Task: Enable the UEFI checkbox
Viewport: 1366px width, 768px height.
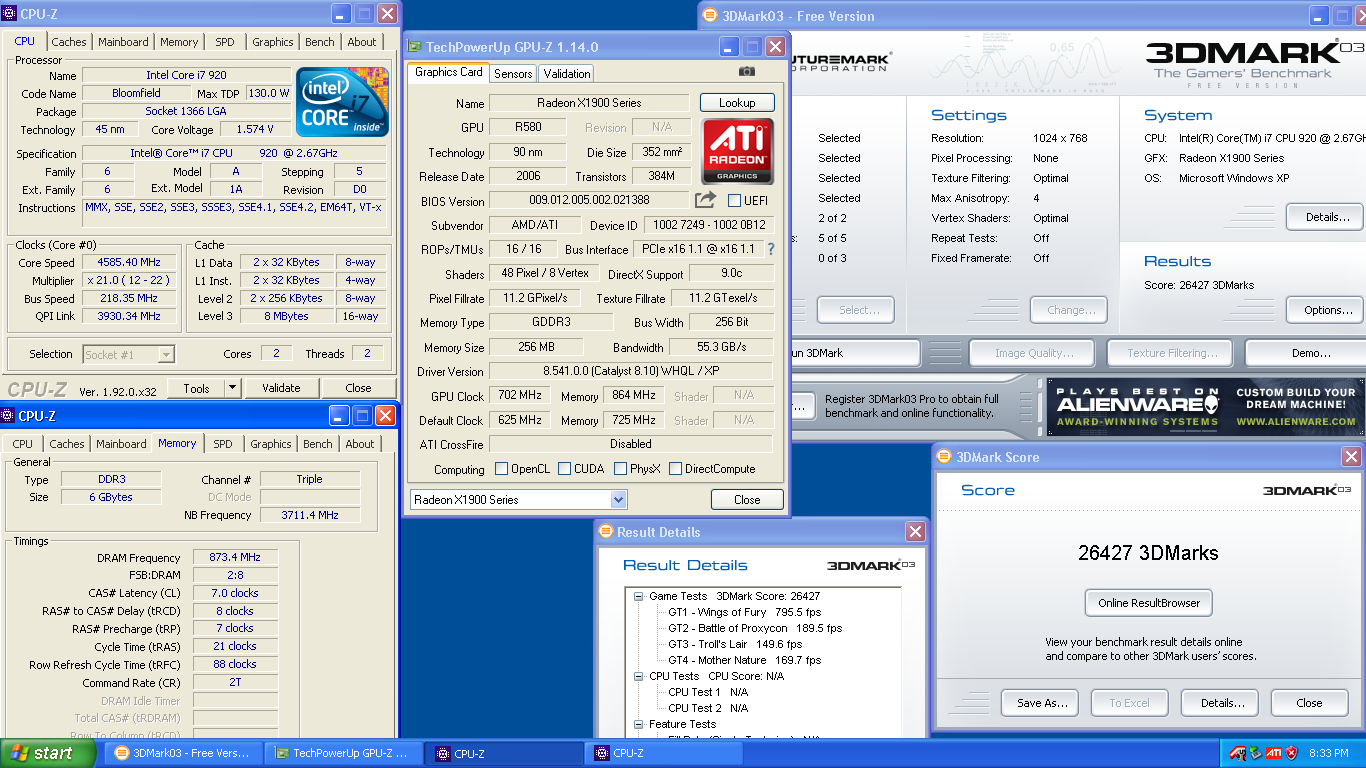Action: pos(735,201)
